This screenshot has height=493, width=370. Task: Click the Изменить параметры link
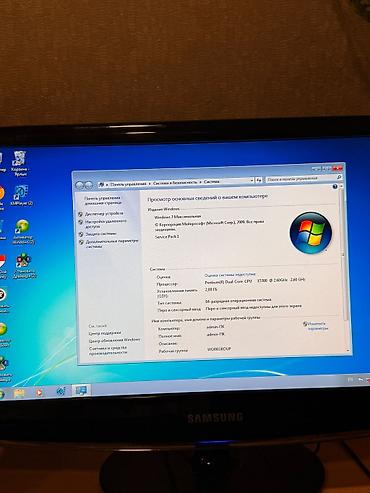[x=317, y=326]
